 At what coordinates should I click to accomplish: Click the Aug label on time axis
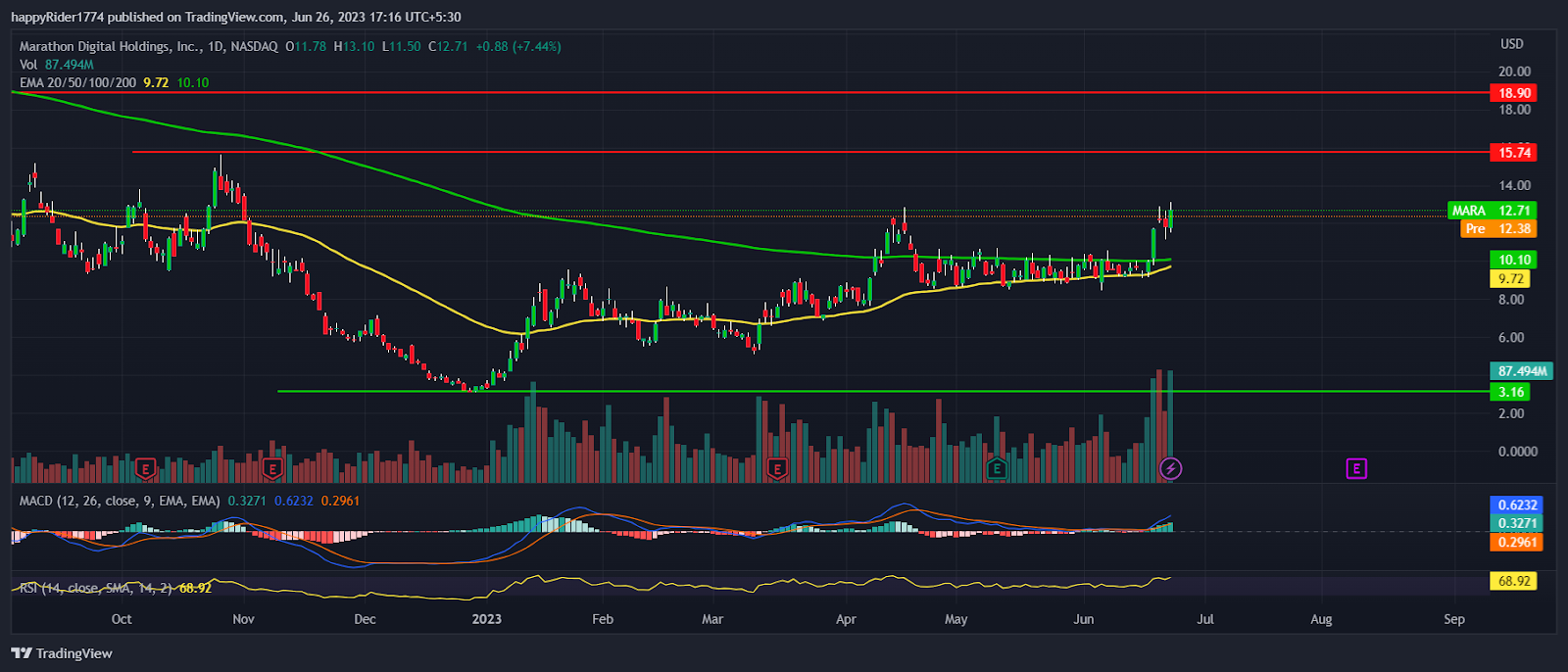click(1321, 619)
